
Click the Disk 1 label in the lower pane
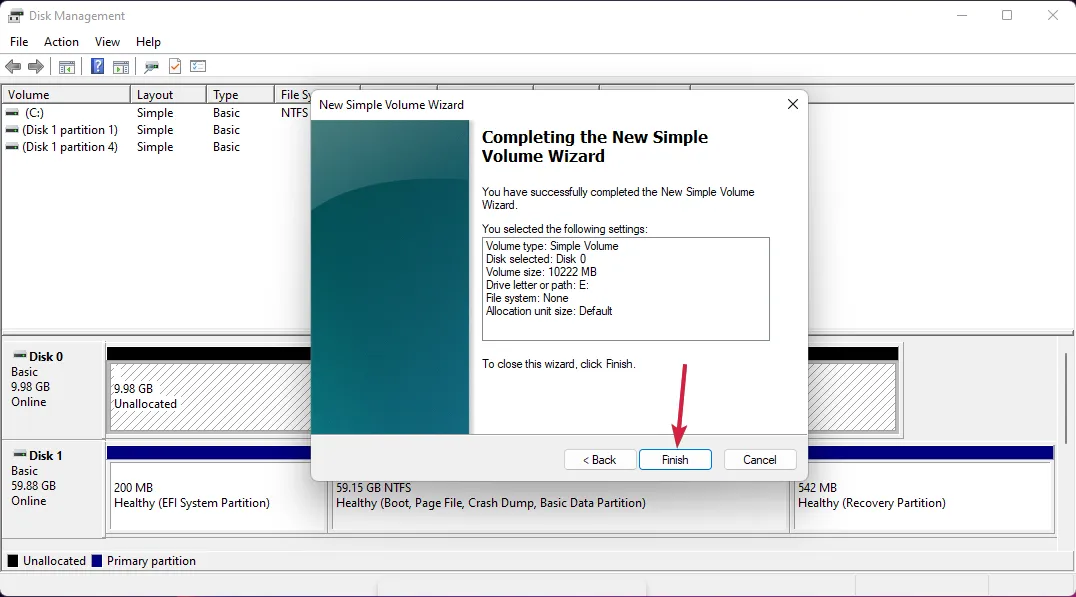[45, 456]
